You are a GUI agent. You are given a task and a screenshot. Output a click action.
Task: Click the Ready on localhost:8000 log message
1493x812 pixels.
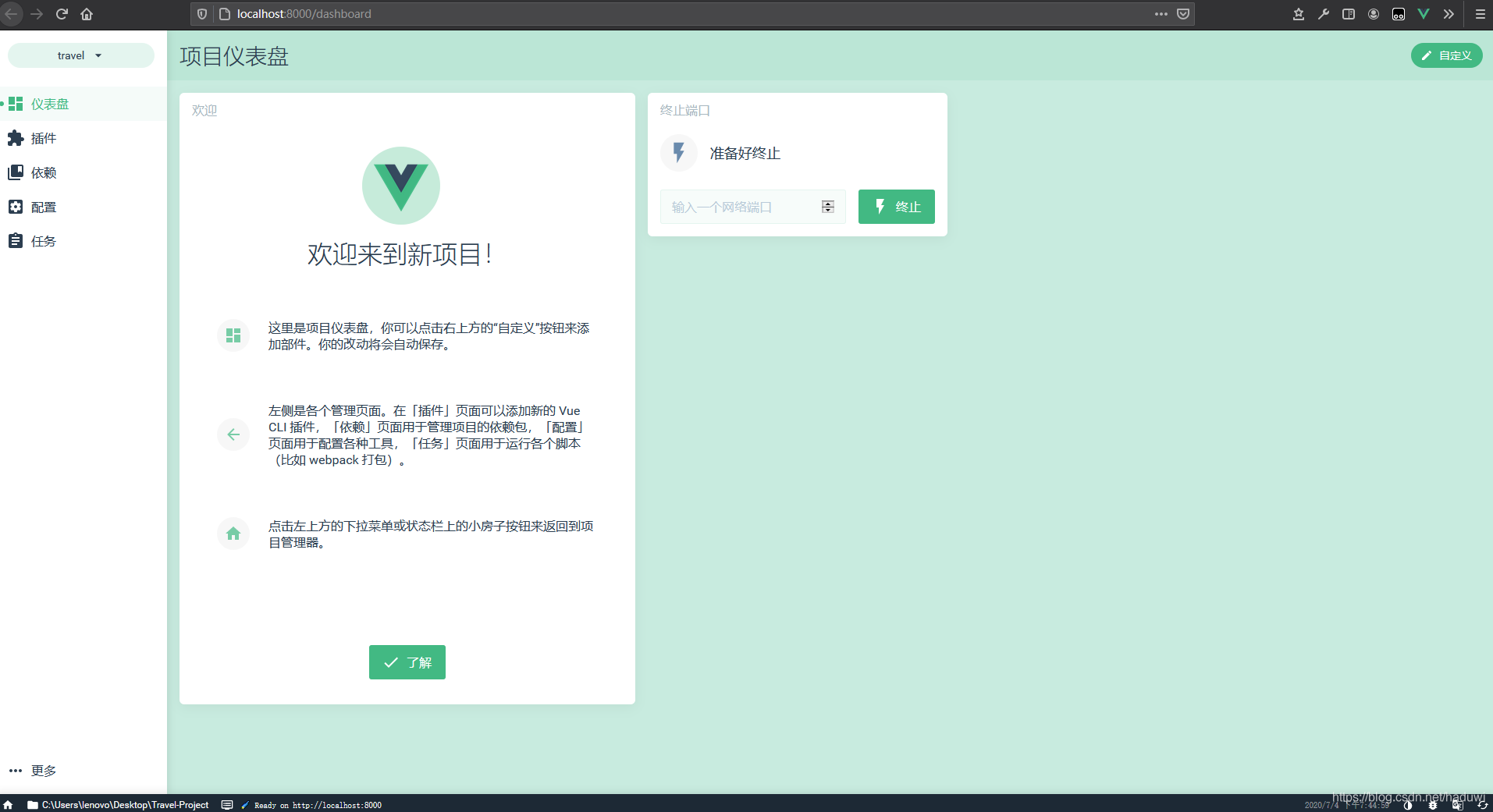tap(311, 805)
